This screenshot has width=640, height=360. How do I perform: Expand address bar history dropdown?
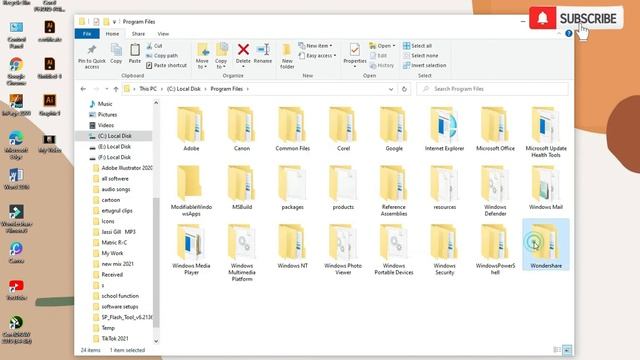click(x=391, y=89)
